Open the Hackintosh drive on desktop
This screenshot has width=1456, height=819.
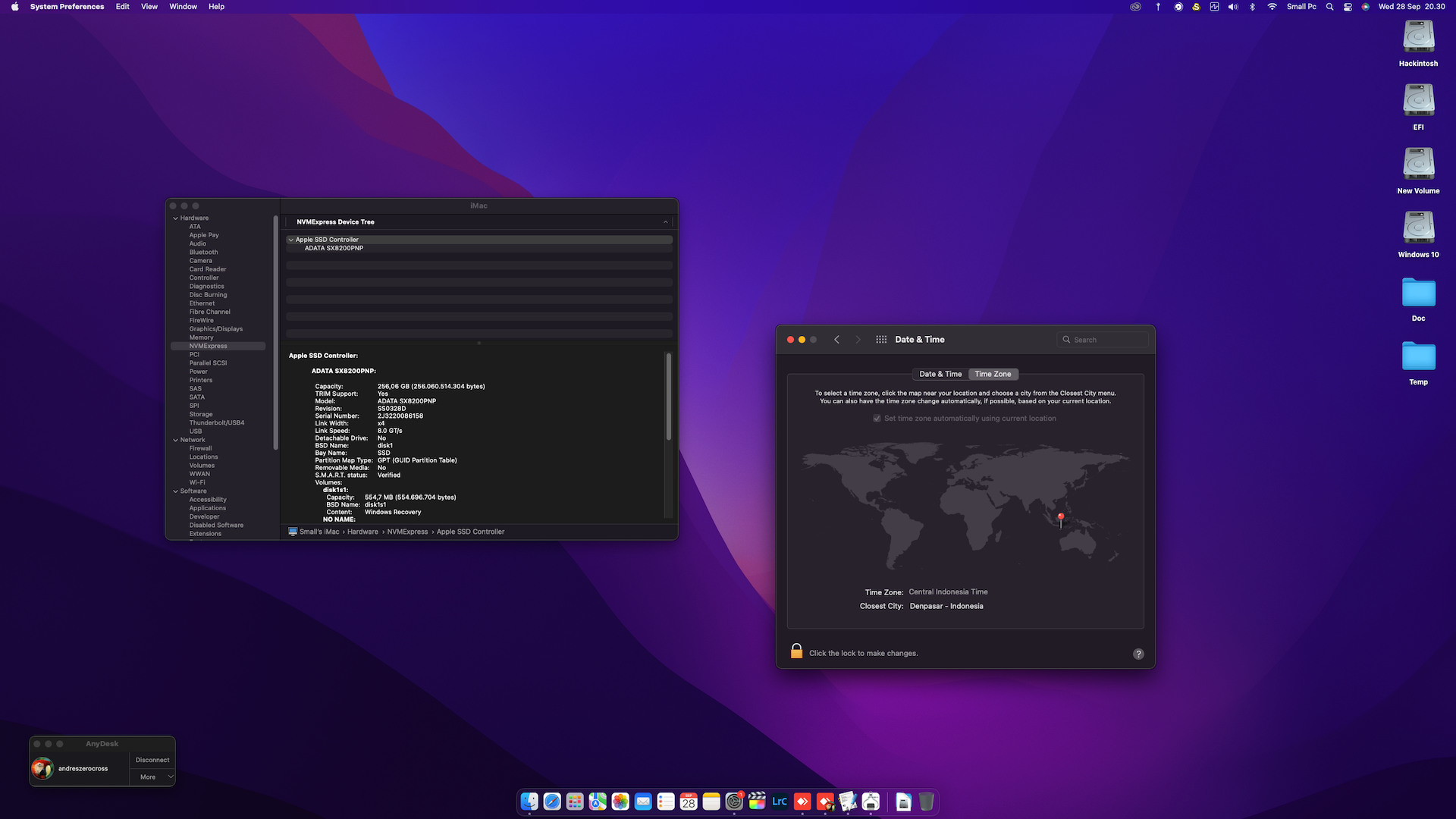1418,43
